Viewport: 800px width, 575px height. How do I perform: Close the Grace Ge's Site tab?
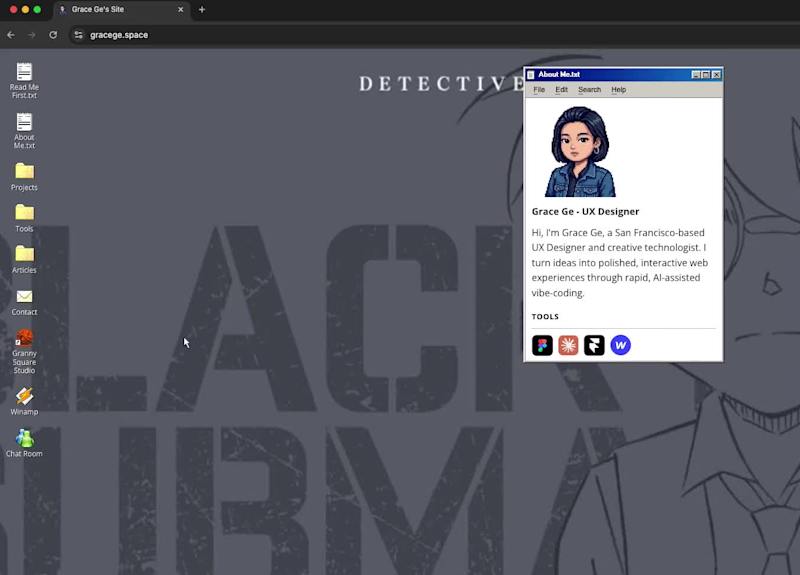pyautogui.click(x=181, y=9)
